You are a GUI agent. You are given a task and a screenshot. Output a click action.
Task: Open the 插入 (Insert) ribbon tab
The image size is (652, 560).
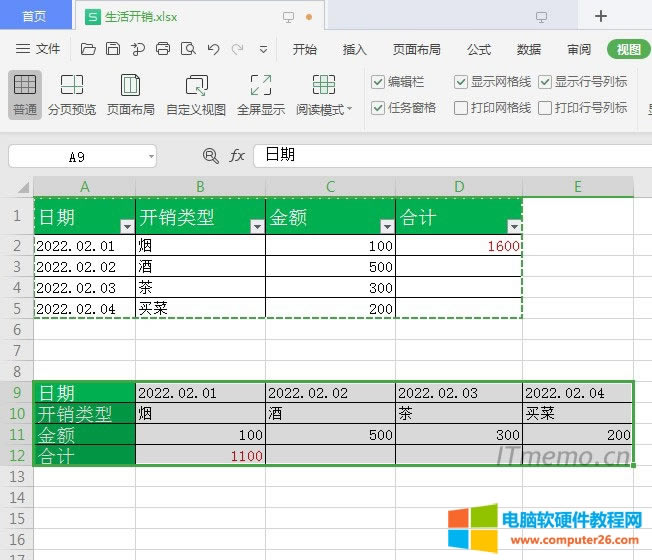pyautogui.click(x=355, y=49)
